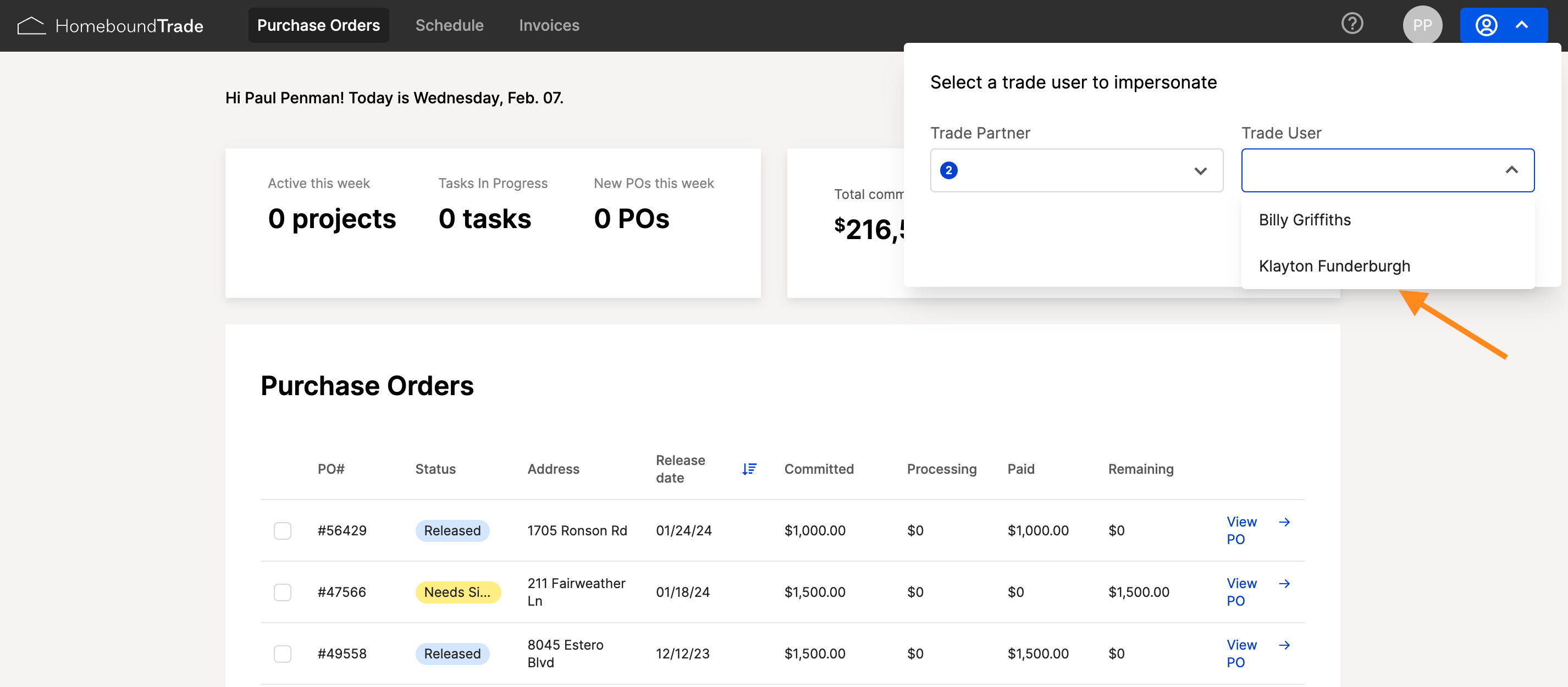
Task: Click PO number #56429
Action: coord(341,530)
